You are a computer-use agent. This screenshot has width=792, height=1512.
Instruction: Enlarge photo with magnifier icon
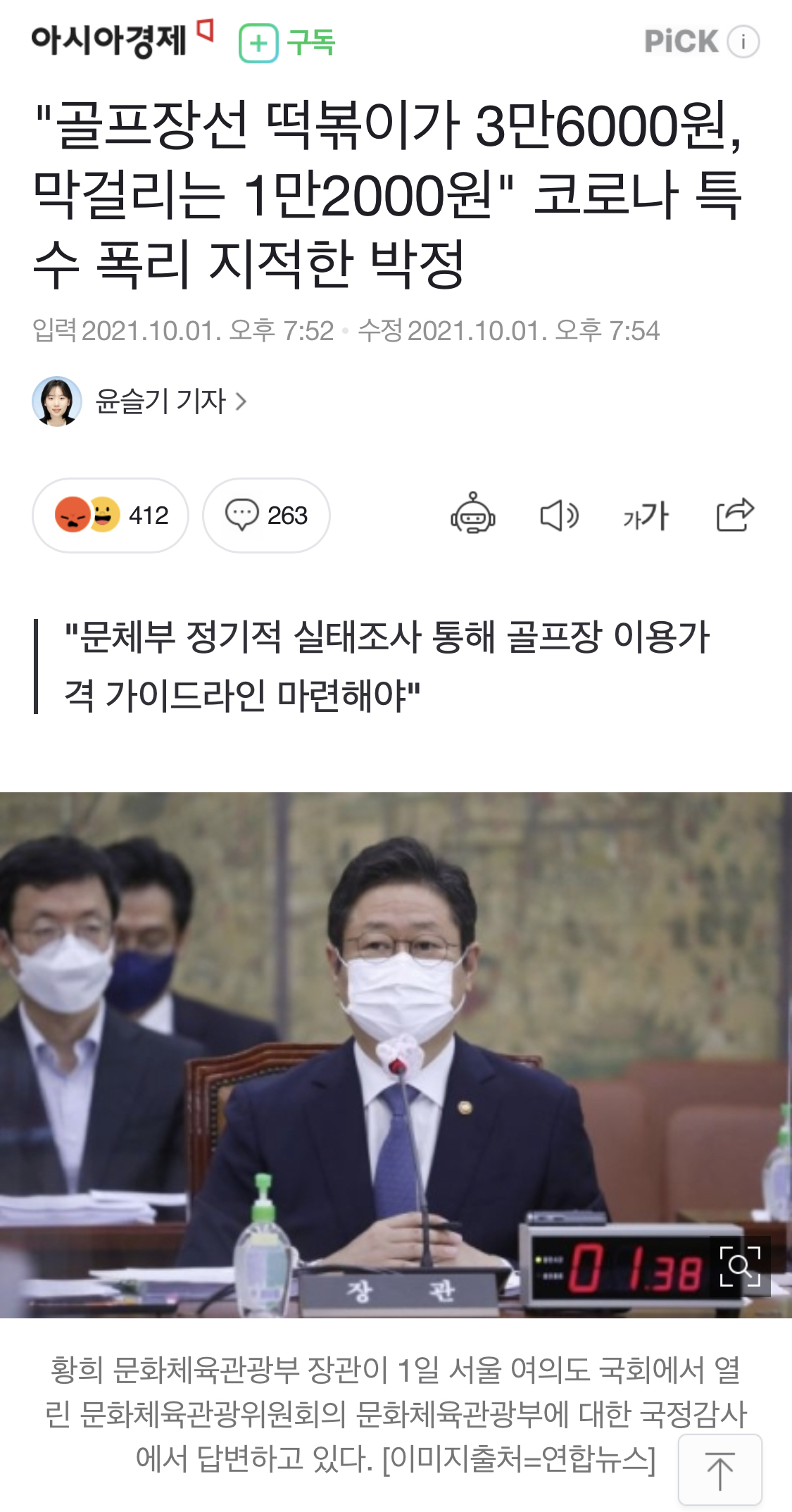740,1266
